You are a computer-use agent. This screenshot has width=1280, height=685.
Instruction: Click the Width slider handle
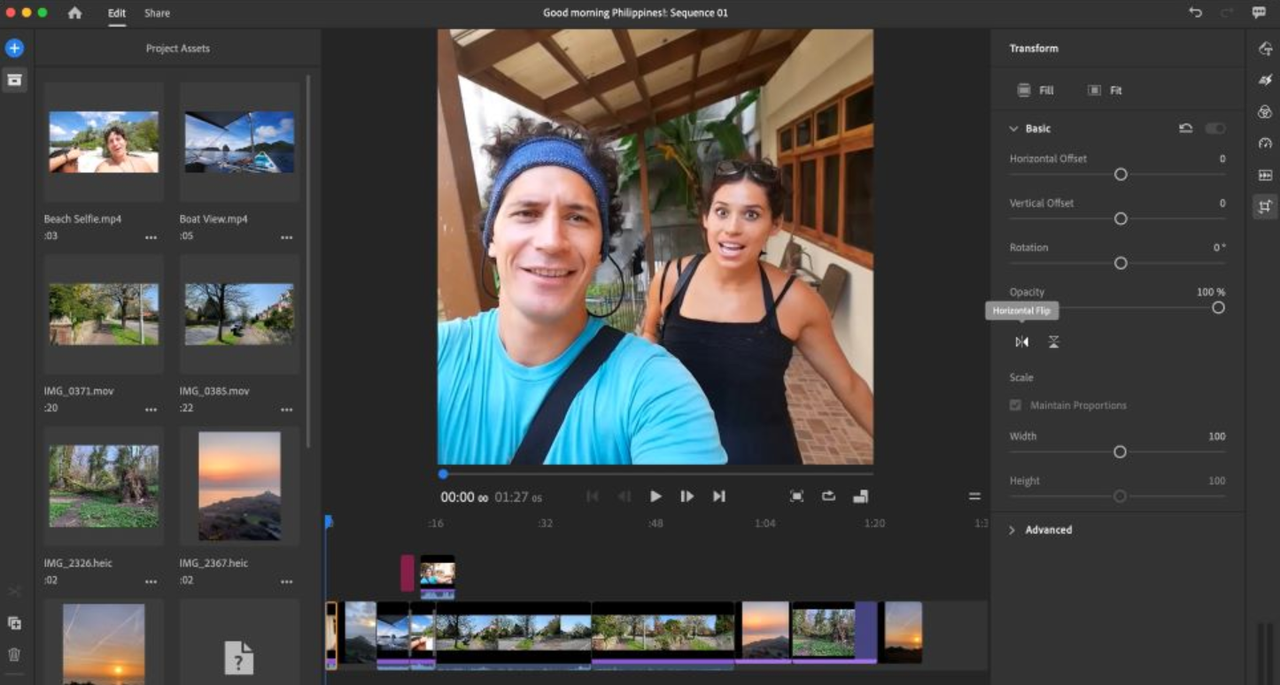tap(1120, 452)
